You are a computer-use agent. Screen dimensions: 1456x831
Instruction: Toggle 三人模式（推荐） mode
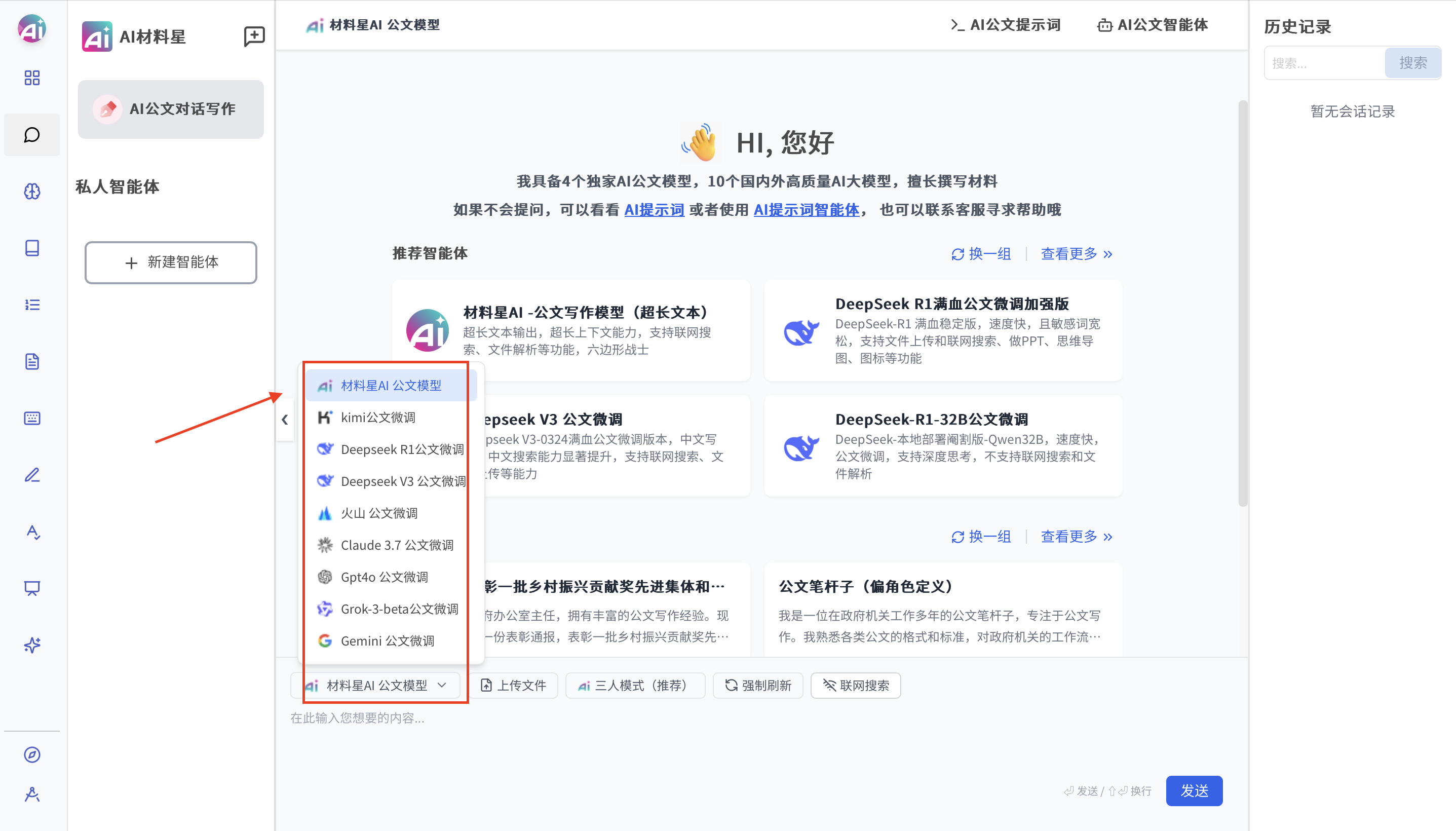pos(634,686)
